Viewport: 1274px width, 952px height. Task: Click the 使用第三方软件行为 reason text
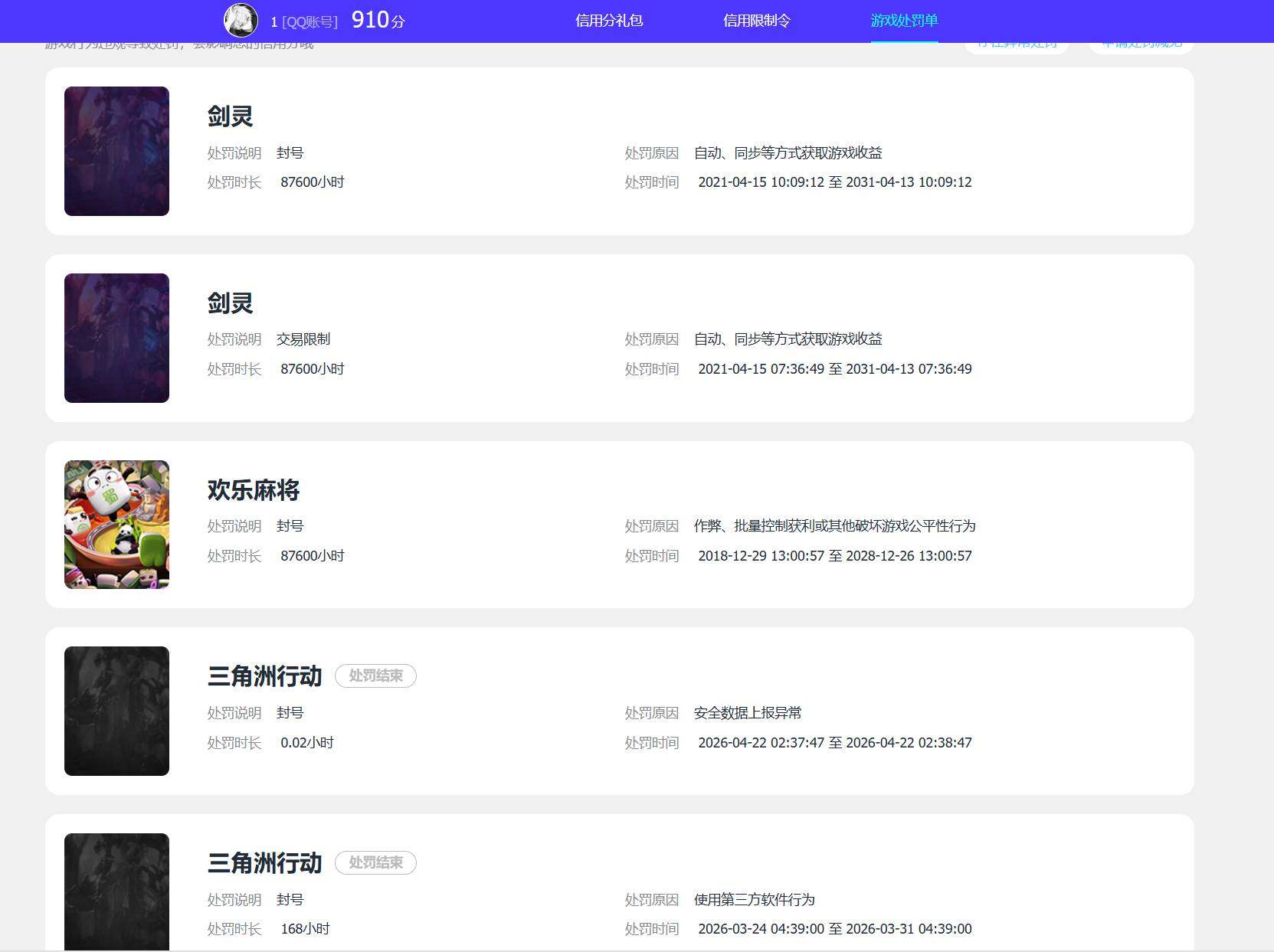click(x=755, y=900)
